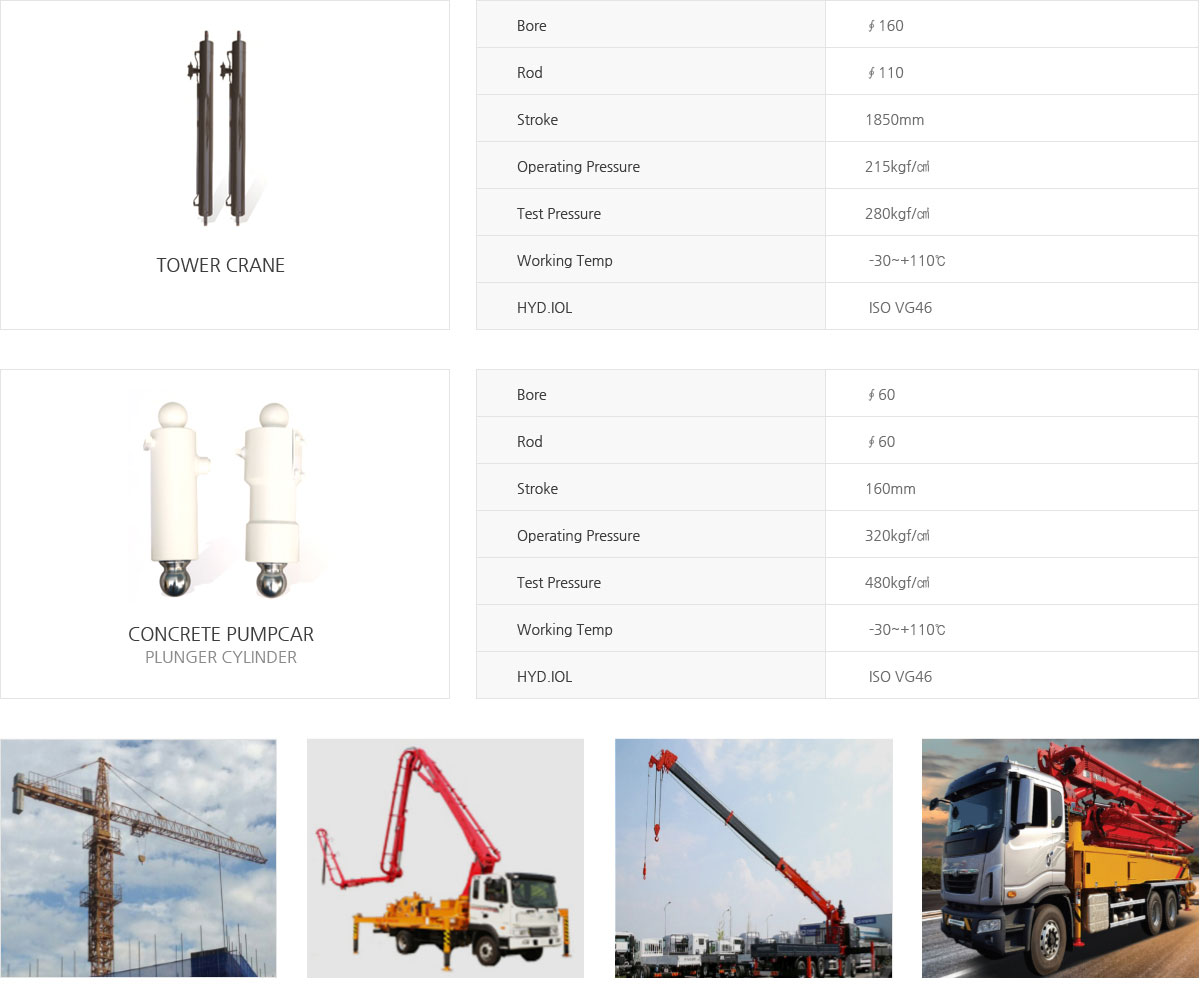Select "Working Temp" label in Tower Crane table
Image resolution: width=1200 pixels, height=1001 pixels.
click(x=565, y=260)
